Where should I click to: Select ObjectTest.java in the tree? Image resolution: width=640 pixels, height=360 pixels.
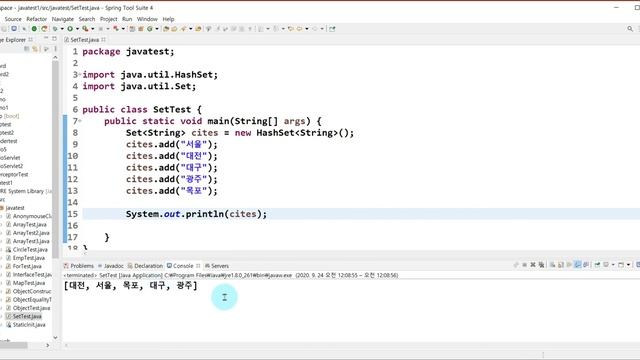[x=31, y=308]
